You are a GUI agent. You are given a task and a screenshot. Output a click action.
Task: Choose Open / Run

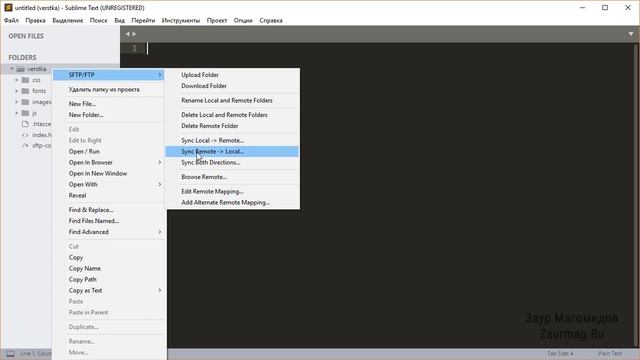click(109, 151)
